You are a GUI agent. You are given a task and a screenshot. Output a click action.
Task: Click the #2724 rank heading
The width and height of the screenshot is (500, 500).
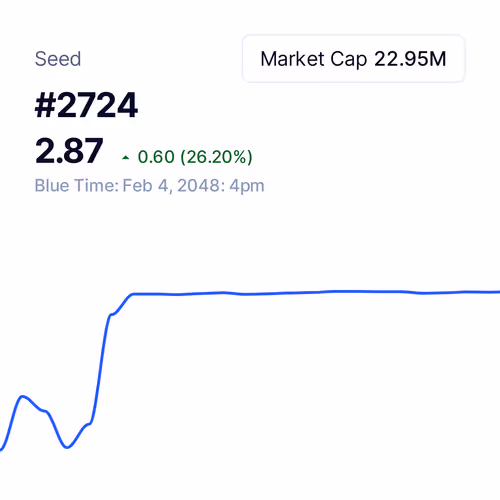coord(86,105)
